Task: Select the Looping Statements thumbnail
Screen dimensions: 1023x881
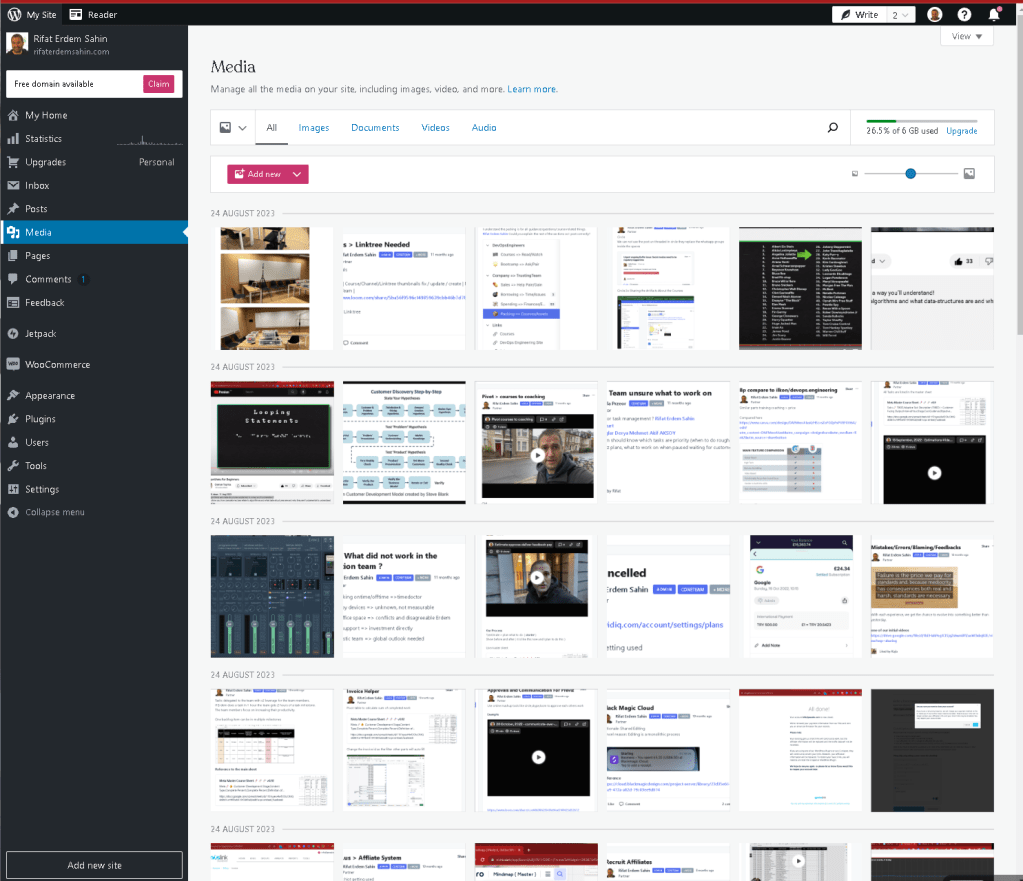Action: (x=272, y=442)
